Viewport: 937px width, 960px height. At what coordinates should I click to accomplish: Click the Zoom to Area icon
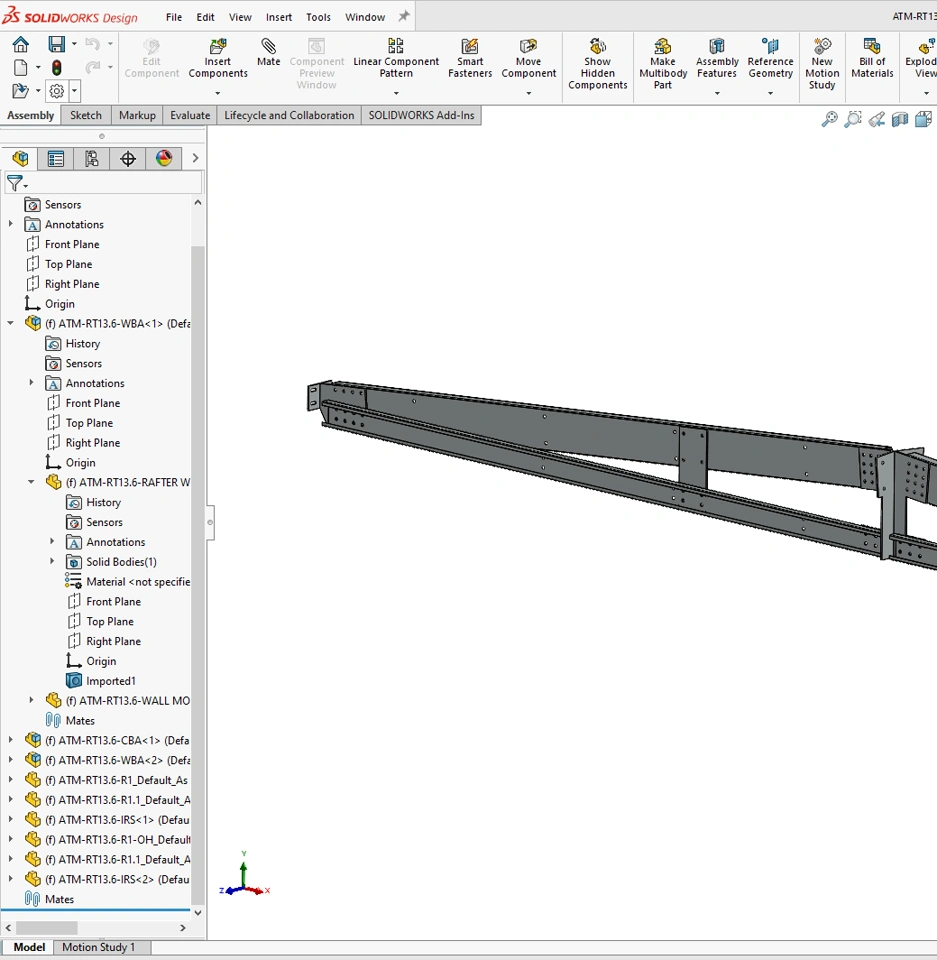852,119
